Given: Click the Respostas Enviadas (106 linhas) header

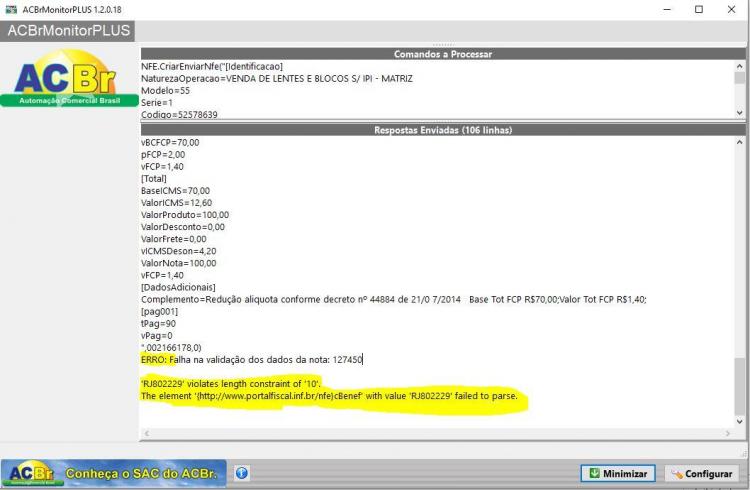Looking at the screenshot, I should click(443, 130).
